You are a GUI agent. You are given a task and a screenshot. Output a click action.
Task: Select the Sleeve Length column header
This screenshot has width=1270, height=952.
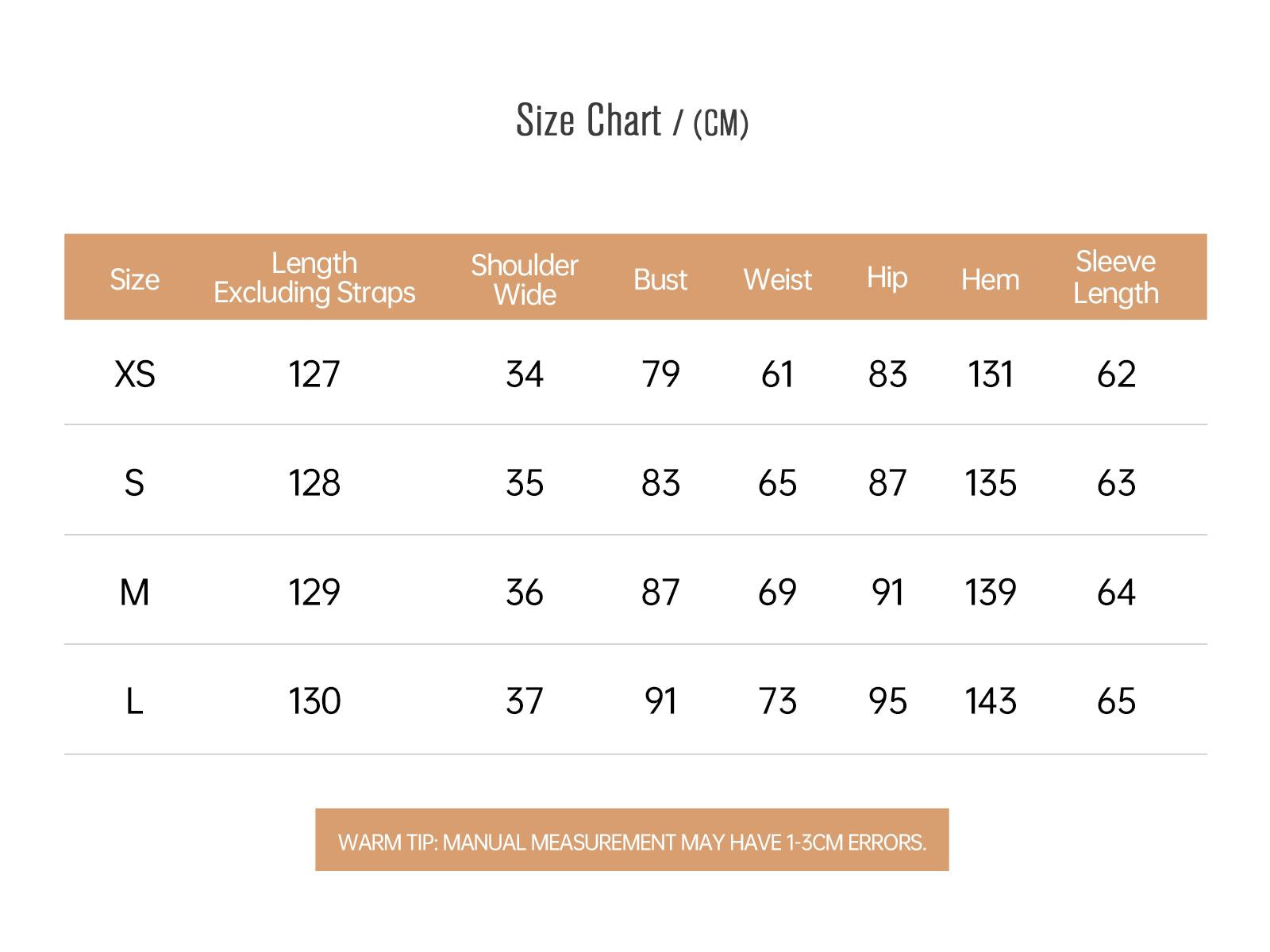(x=1115, y=277)
